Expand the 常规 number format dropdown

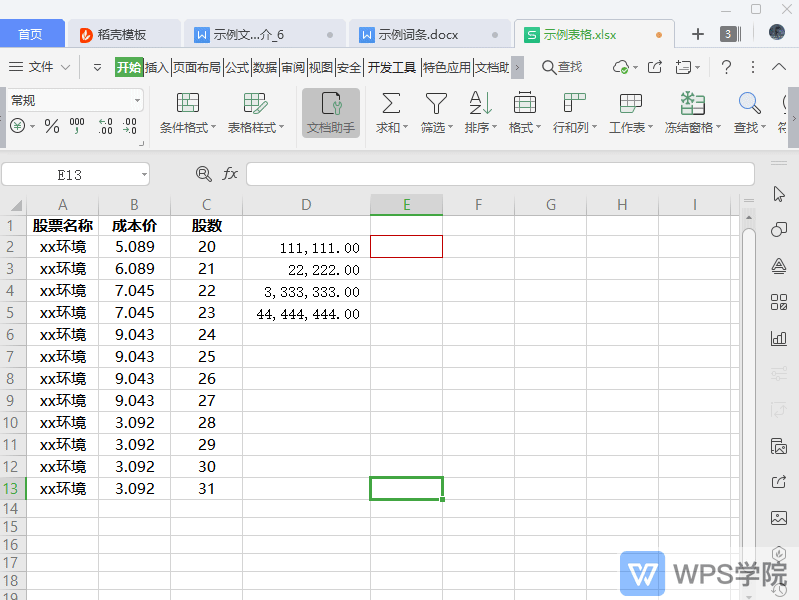(137, 101)
